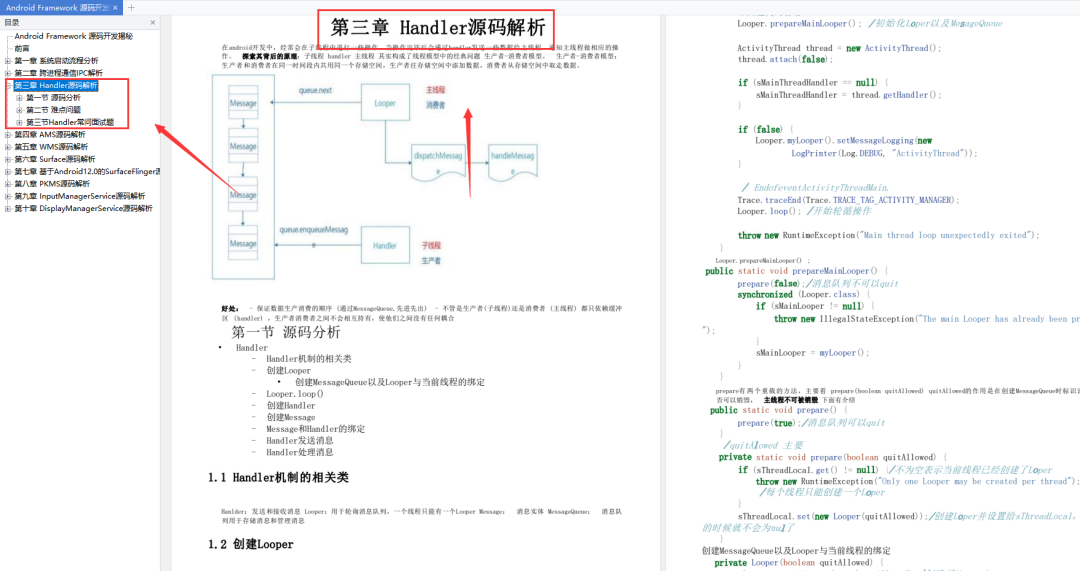Collapse 第三章 Handler源码解析 tree node
This screenshot has height=571, width=1080.
8,85
